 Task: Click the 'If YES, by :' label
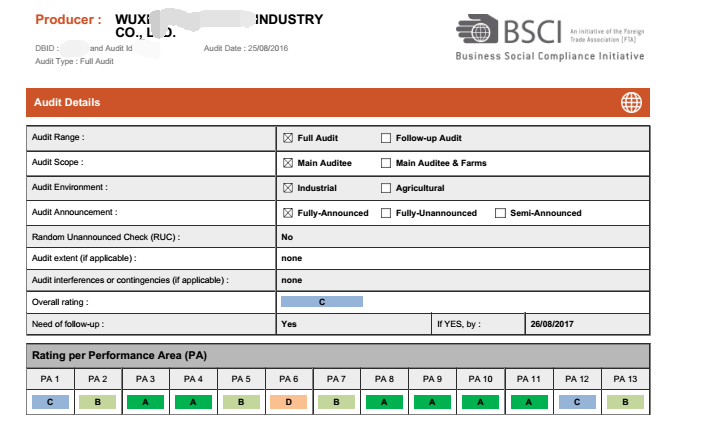click(x=459, y=324)
